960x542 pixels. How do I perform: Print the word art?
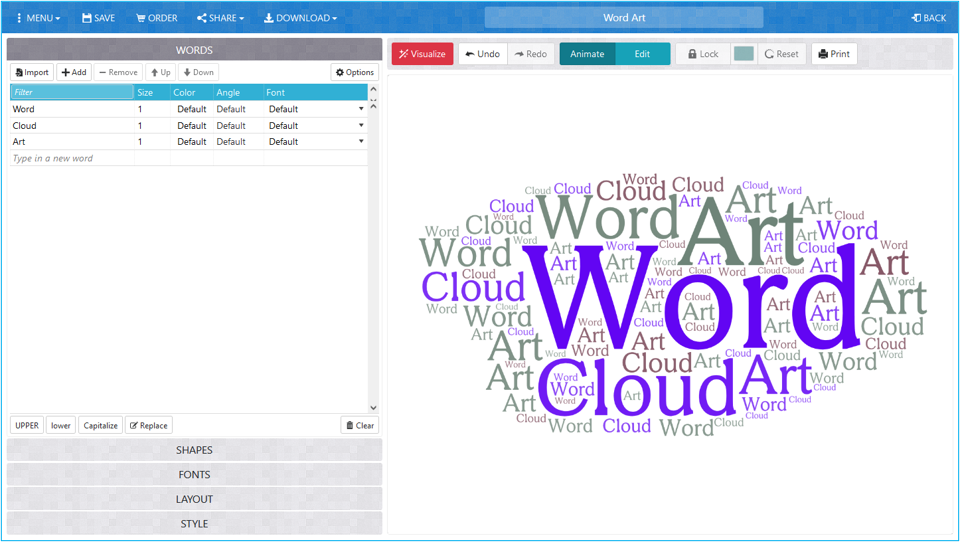point(834,54)
